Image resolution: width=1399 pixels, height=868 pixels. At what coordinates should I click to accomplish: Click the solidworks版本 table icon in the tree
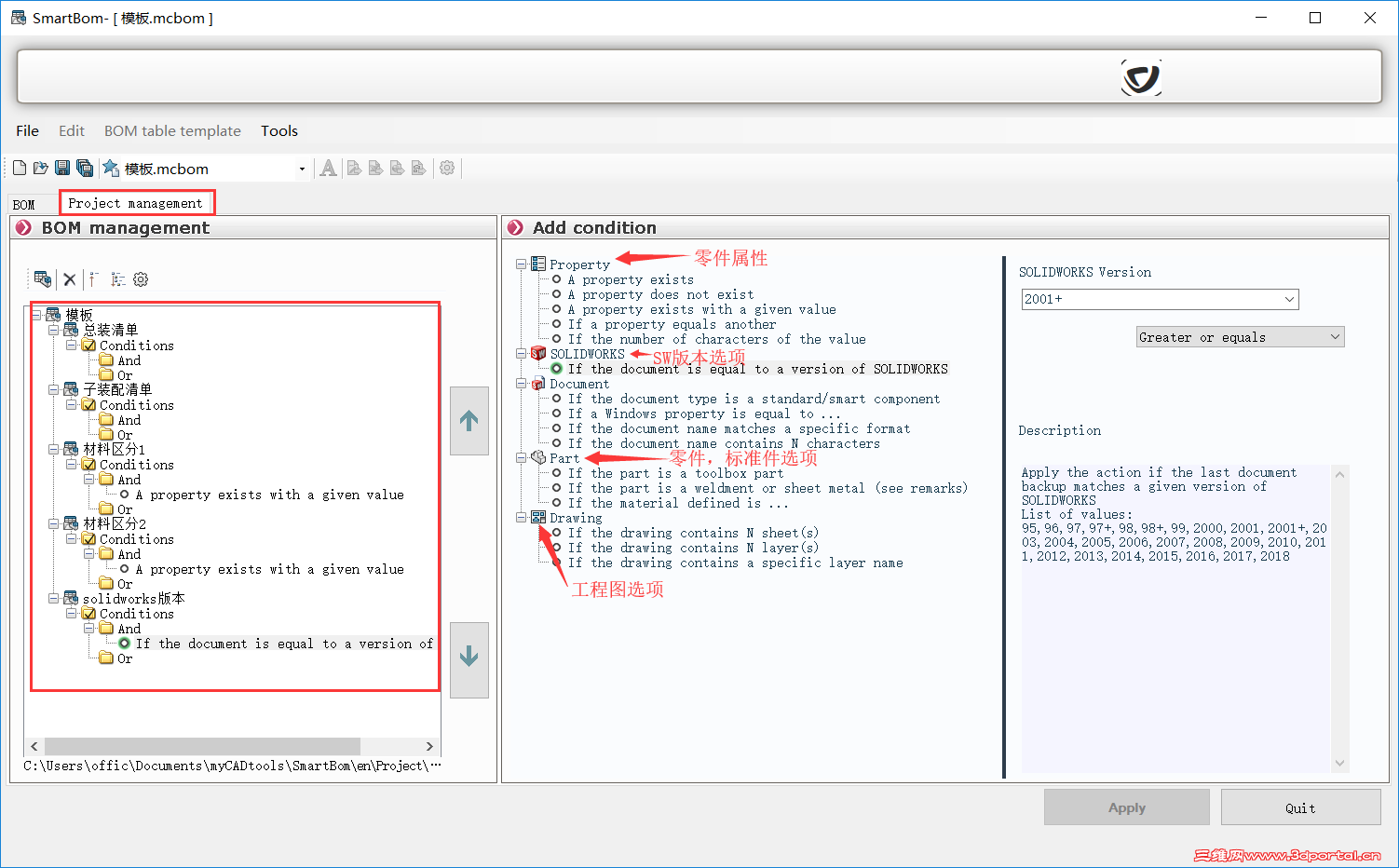pyautogui.click(x=71, y=598)
